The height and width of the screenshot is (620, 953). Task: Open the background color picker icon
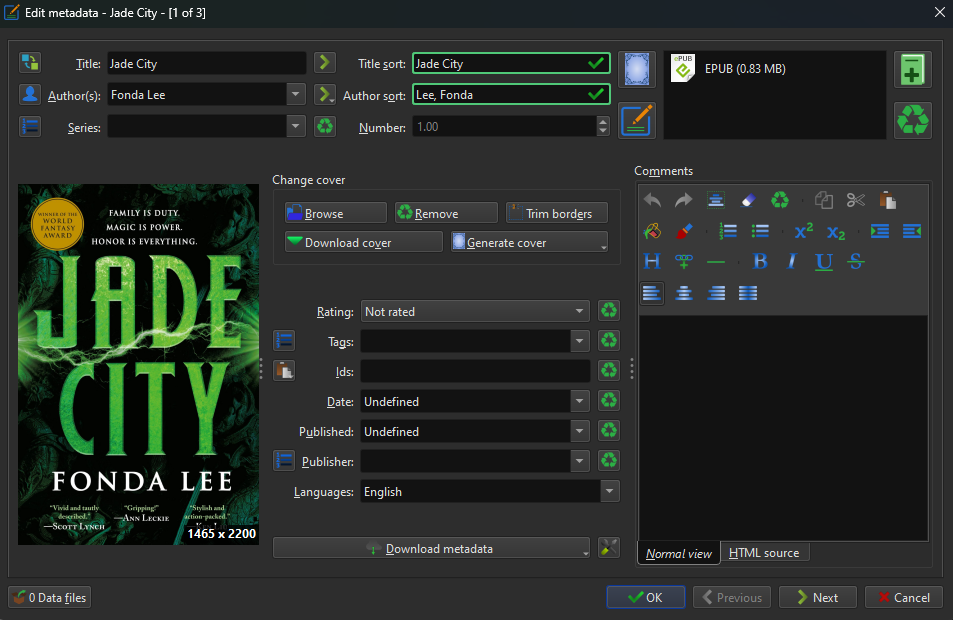(x=652, y=231)
